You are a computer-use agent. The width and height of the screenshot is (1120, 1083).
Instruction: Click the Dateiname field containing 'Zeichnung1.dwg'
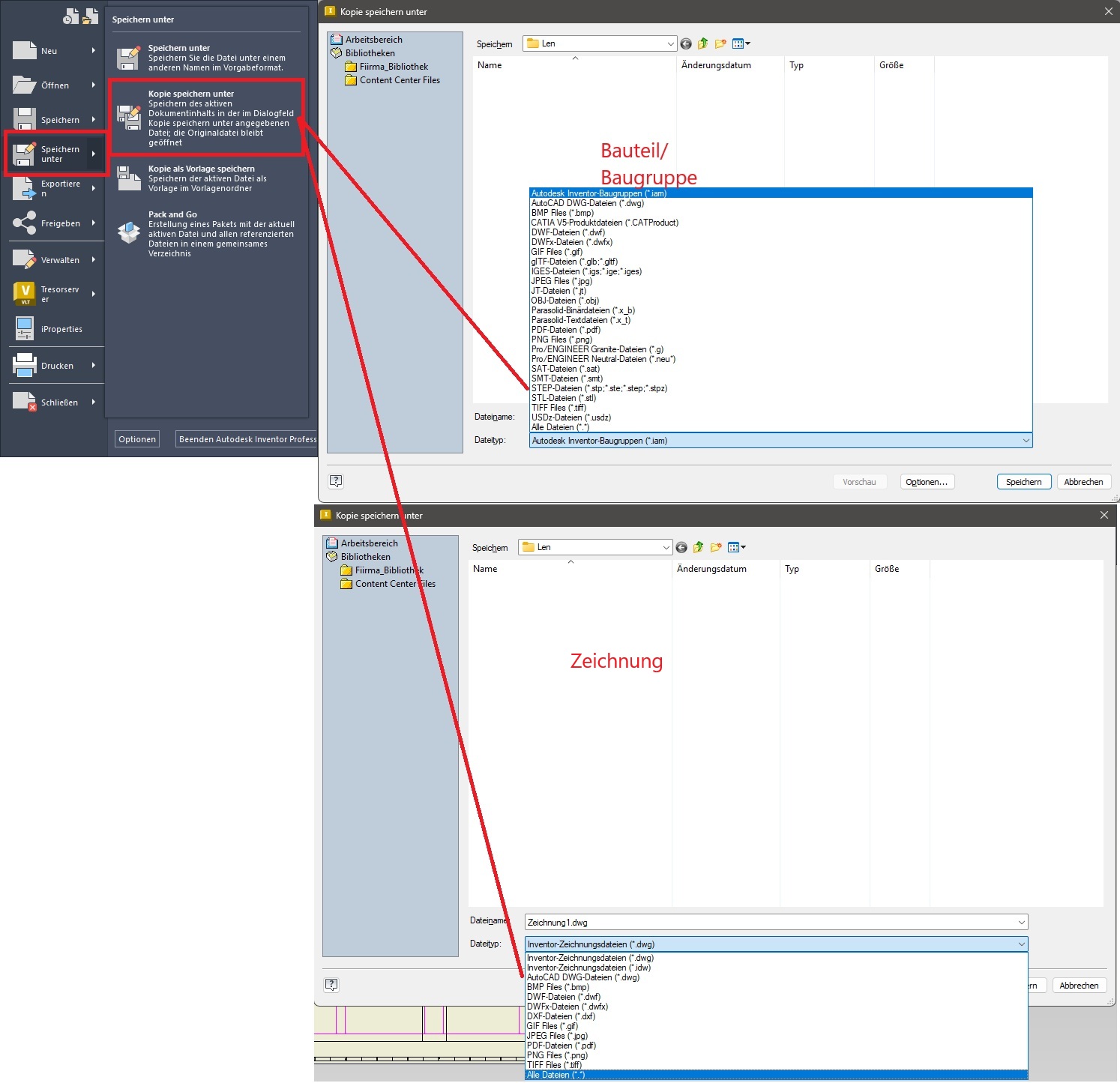[776, 923]
